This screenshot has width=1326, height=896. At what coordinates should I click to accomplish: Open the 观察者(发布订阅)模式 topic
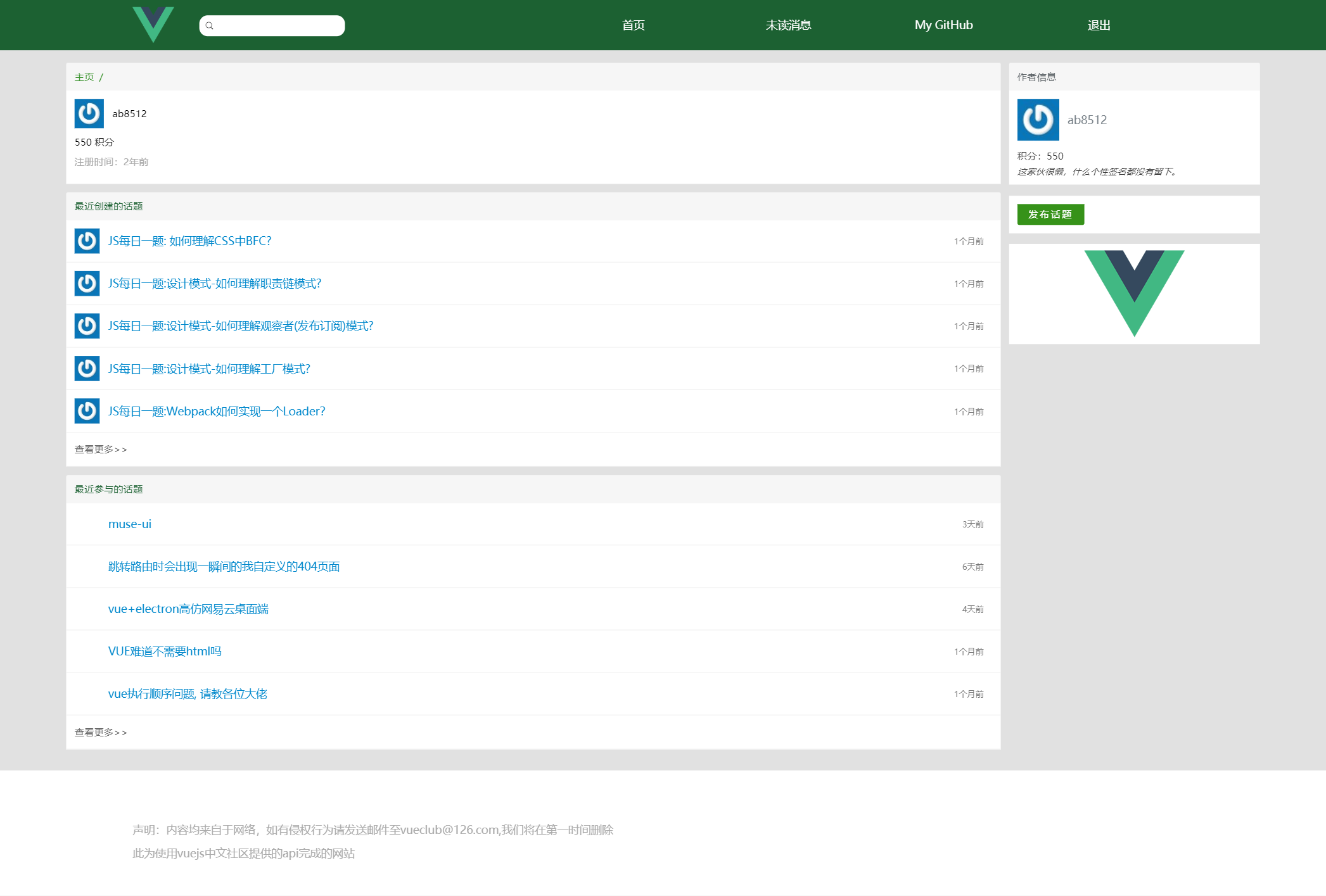[x=241, y=326]
